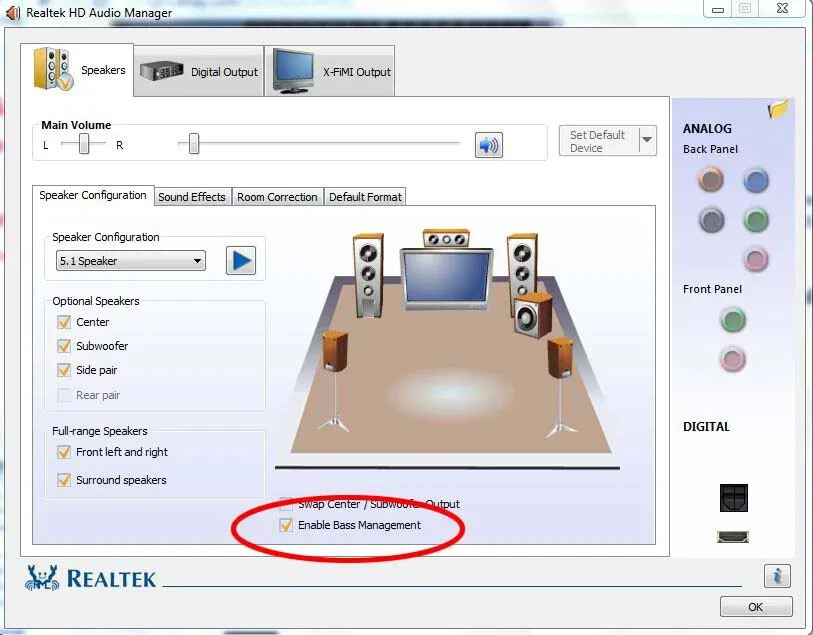
Task: Click the Realtek crab logo
Action: (41, 577)
